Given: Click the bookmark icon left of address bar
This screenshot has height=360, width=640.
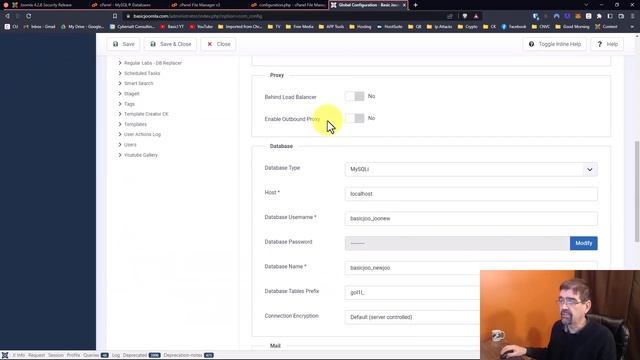Looking at the screenshot, I should [115, 16].
